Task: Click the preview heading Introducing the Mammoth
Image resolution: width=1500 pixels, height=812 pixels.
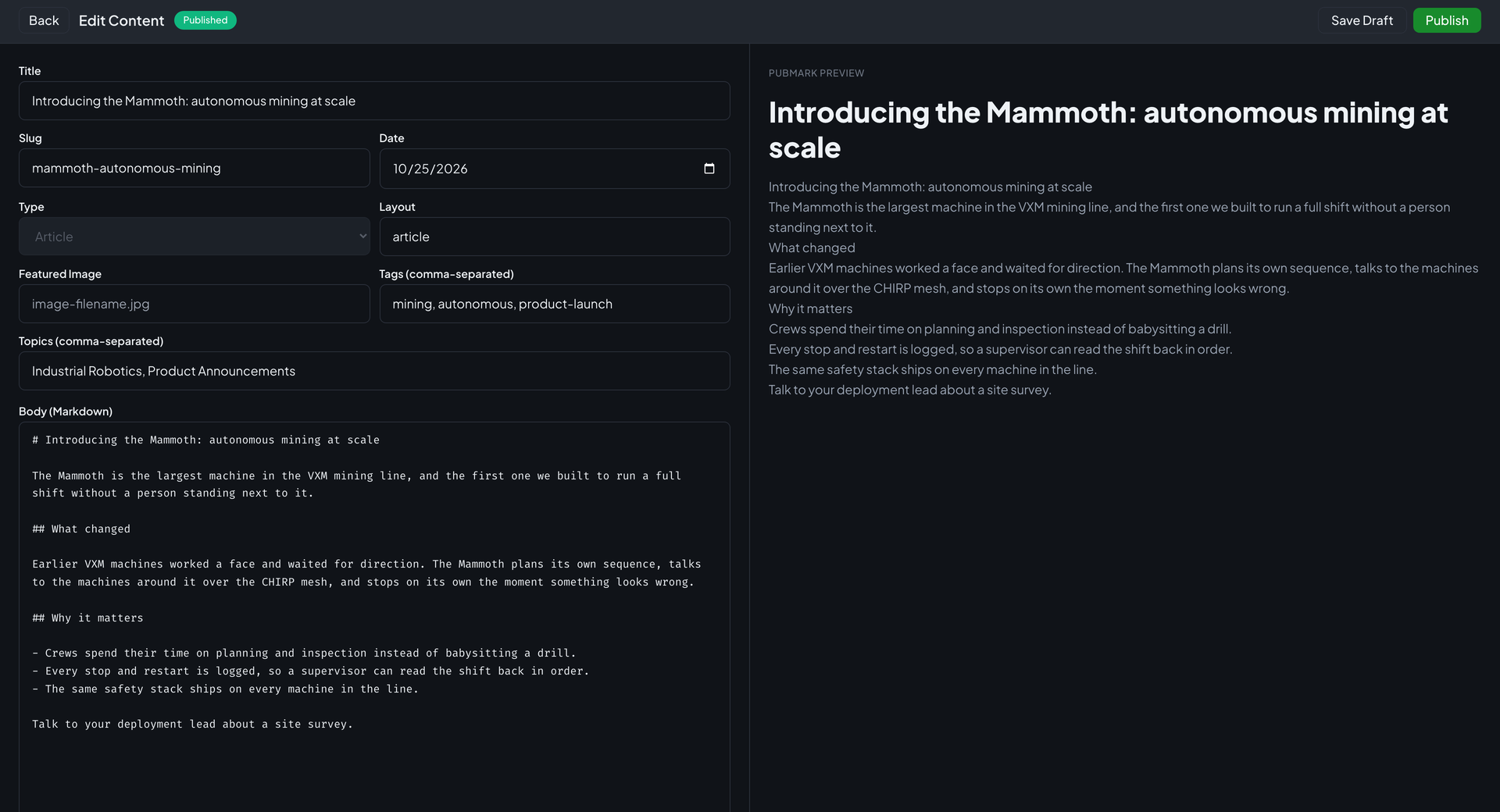Action: pyautogui.click(x=1108, y=130)
